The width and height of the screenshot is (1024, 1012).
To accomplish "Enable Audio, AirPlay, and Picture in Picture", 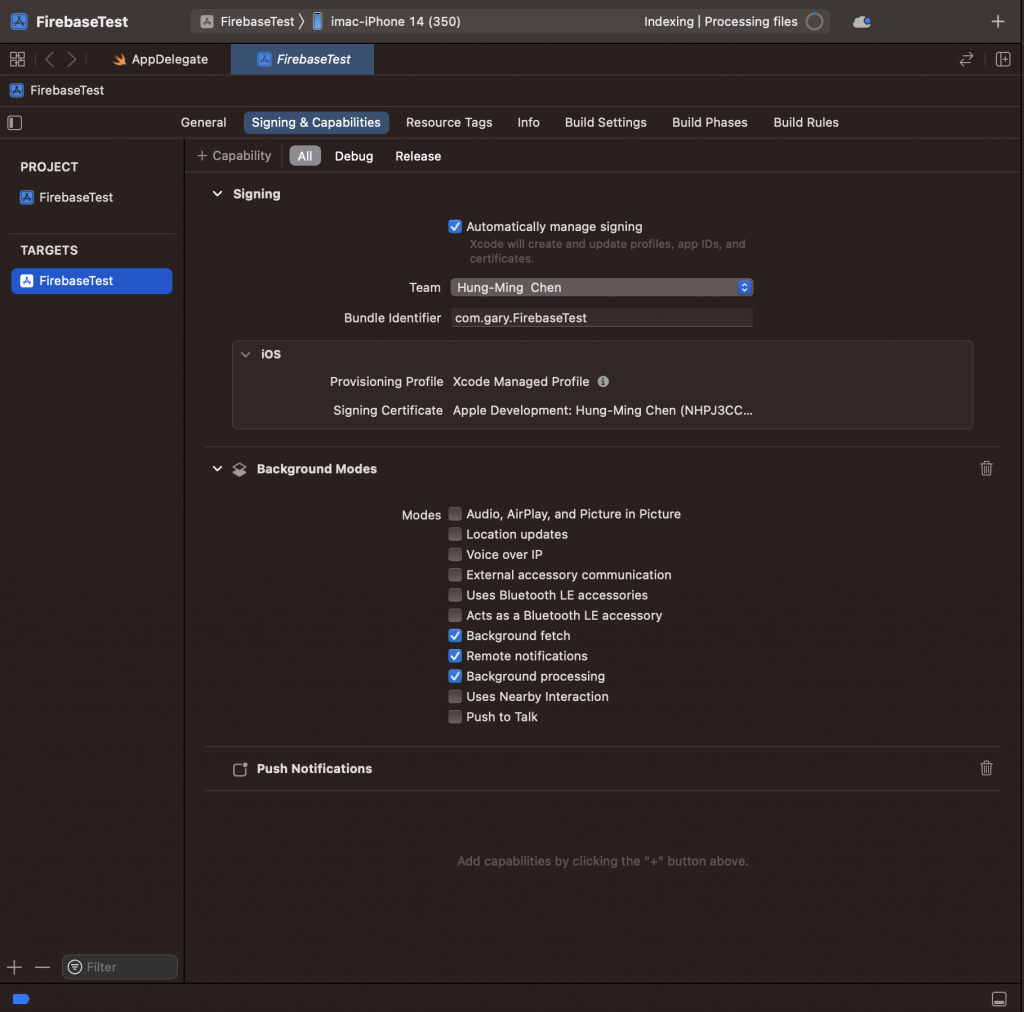I will 455,514.
